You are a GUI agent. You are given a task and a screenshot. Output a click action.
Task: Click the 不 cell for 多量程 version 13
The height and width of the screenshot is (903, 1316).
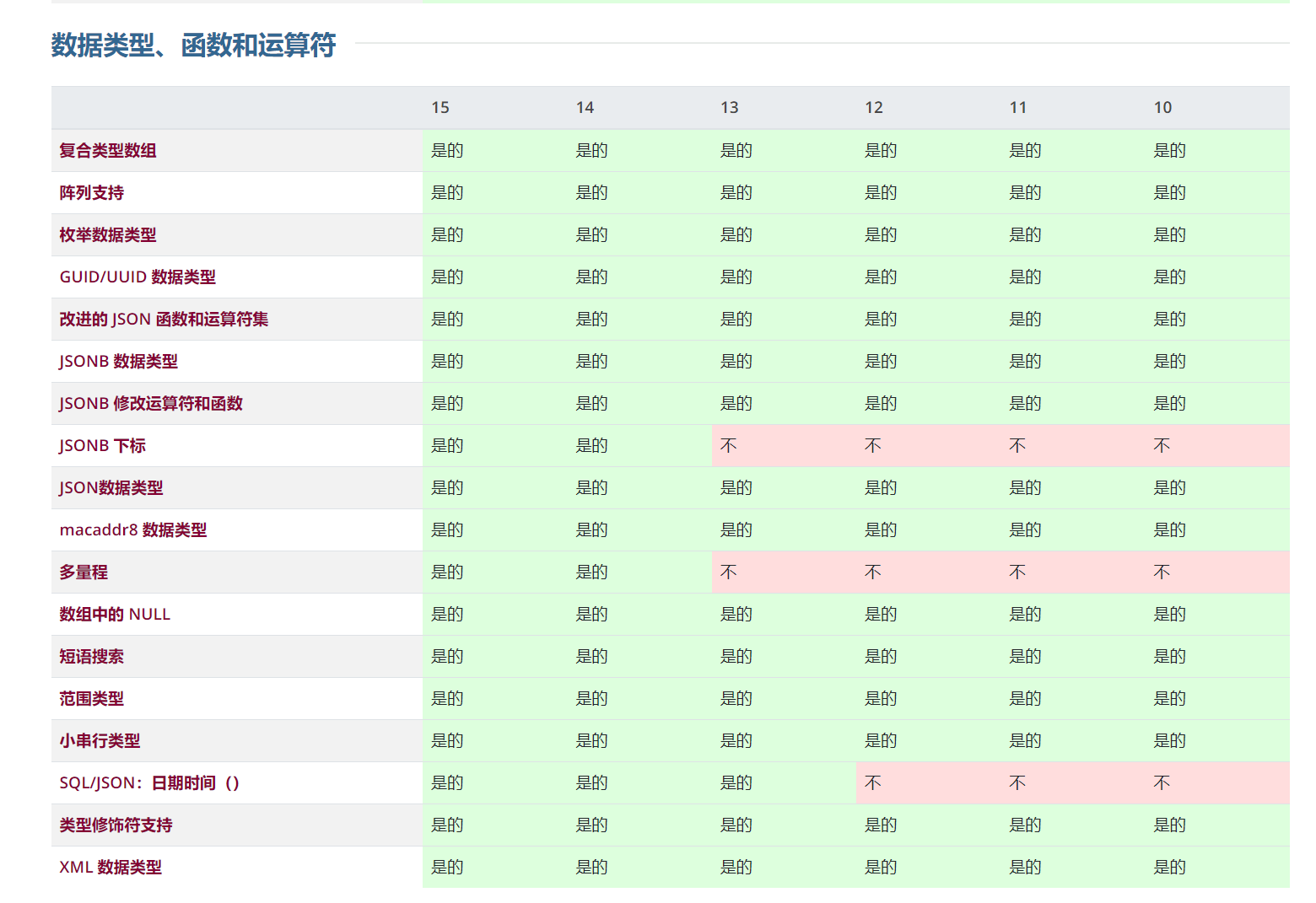pyautogui.click(x=784, y=572)
